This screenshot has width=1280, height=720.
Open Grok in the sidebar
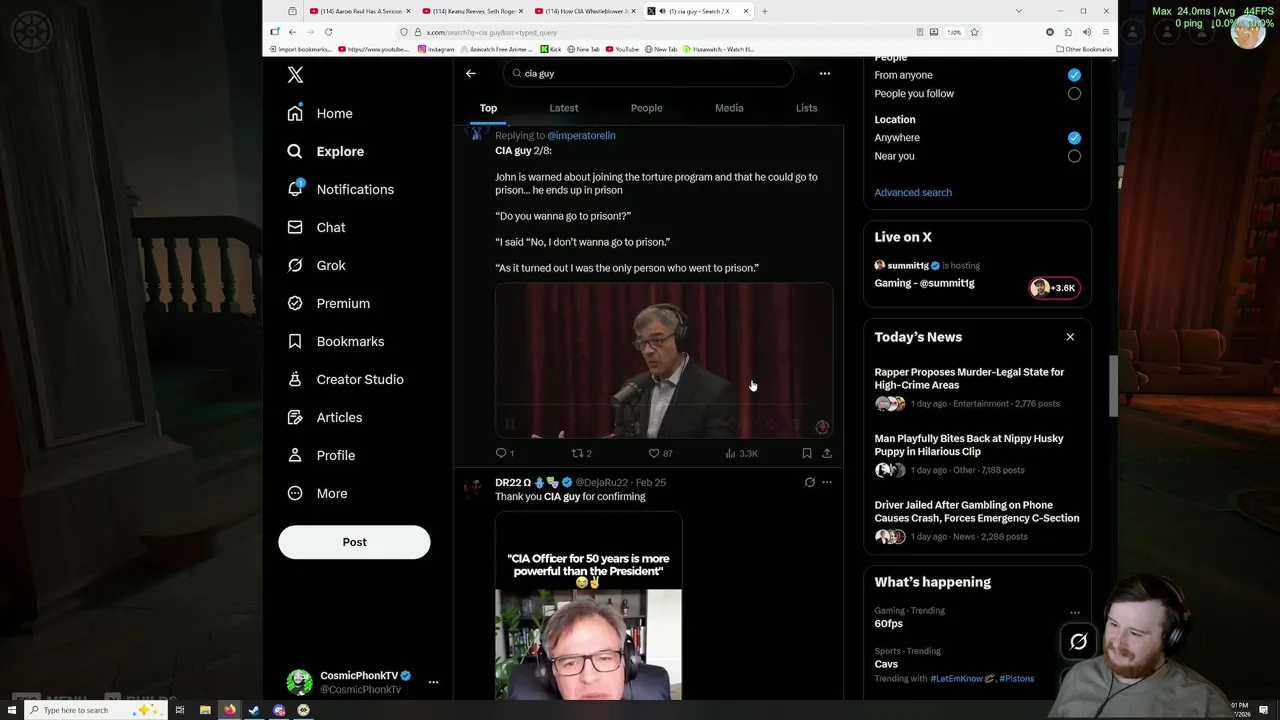[x=316, y=266]
